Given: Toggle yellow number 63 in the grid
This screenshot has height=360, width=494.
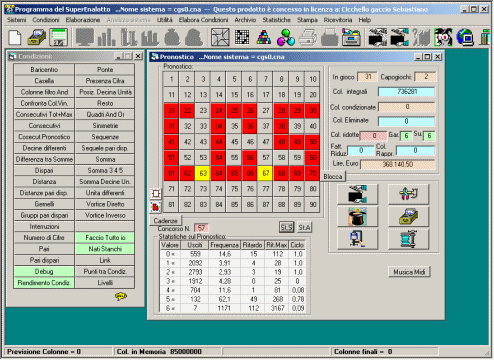Looking at the screenshot, I should (203, 173).
